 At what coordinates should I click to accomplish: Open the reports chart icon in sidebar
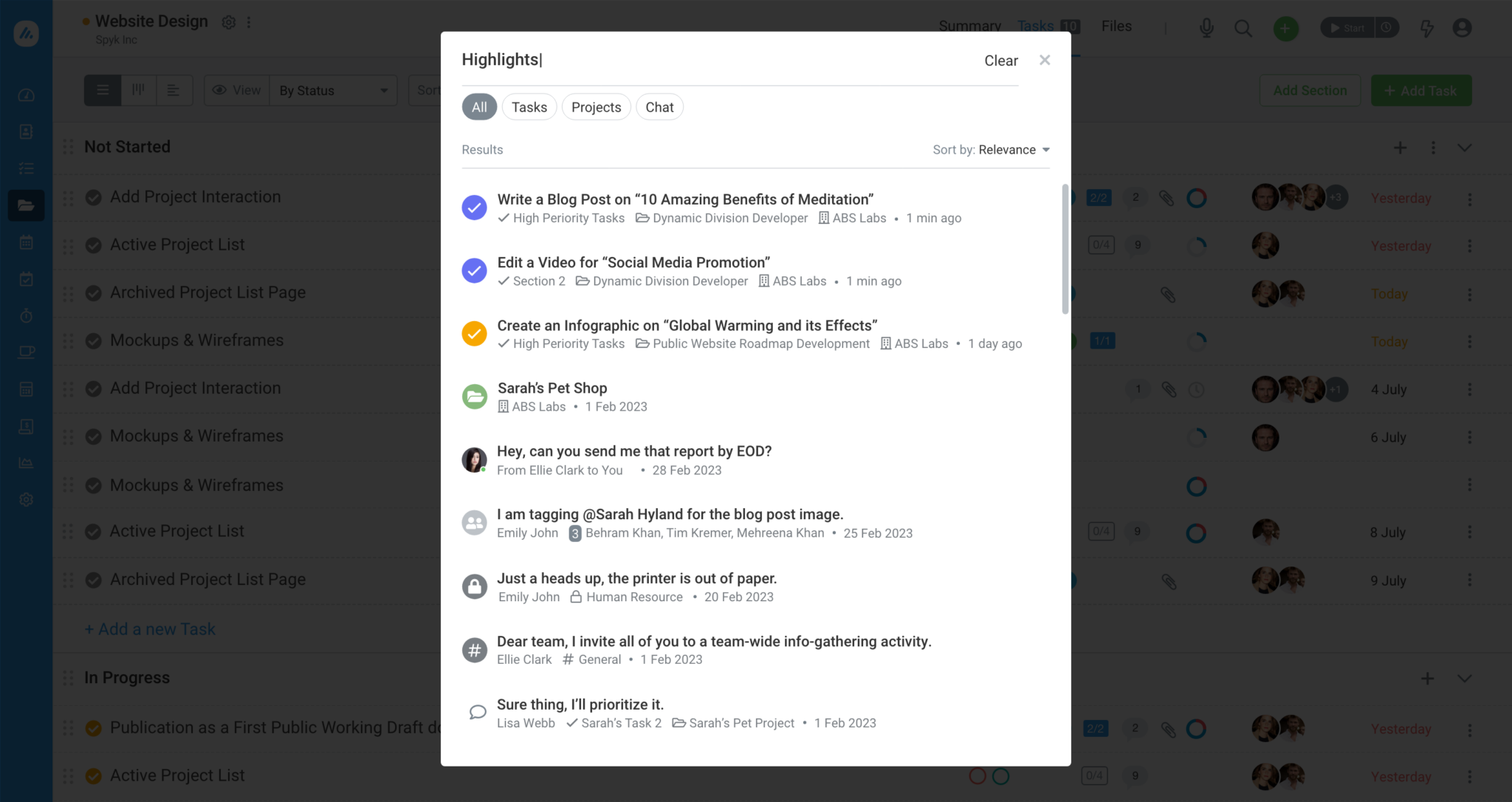26,463
